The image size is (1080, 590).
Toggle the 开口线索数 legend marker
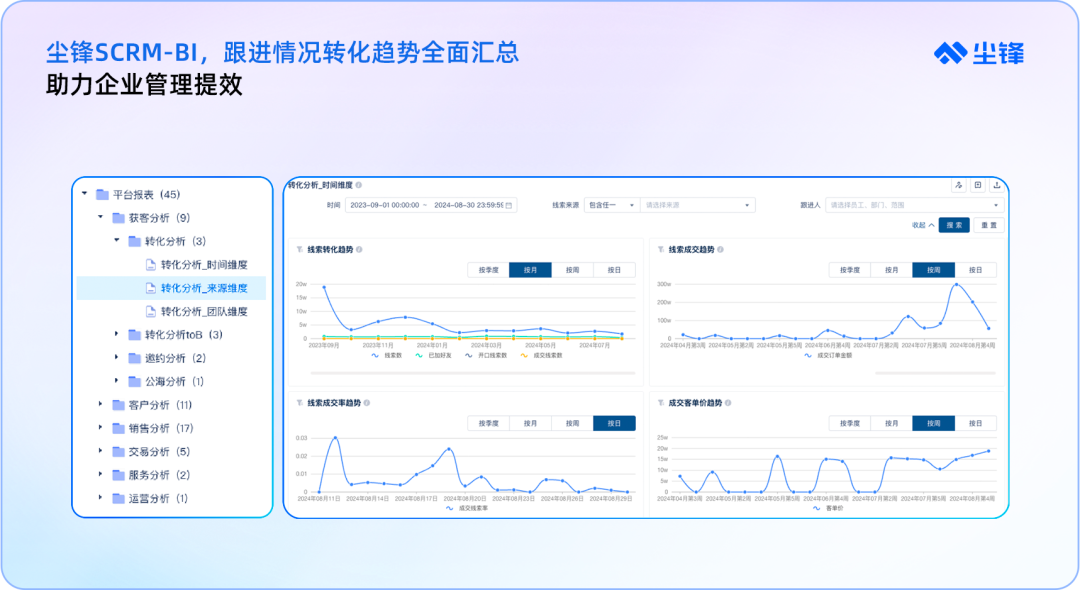(468, 356)
